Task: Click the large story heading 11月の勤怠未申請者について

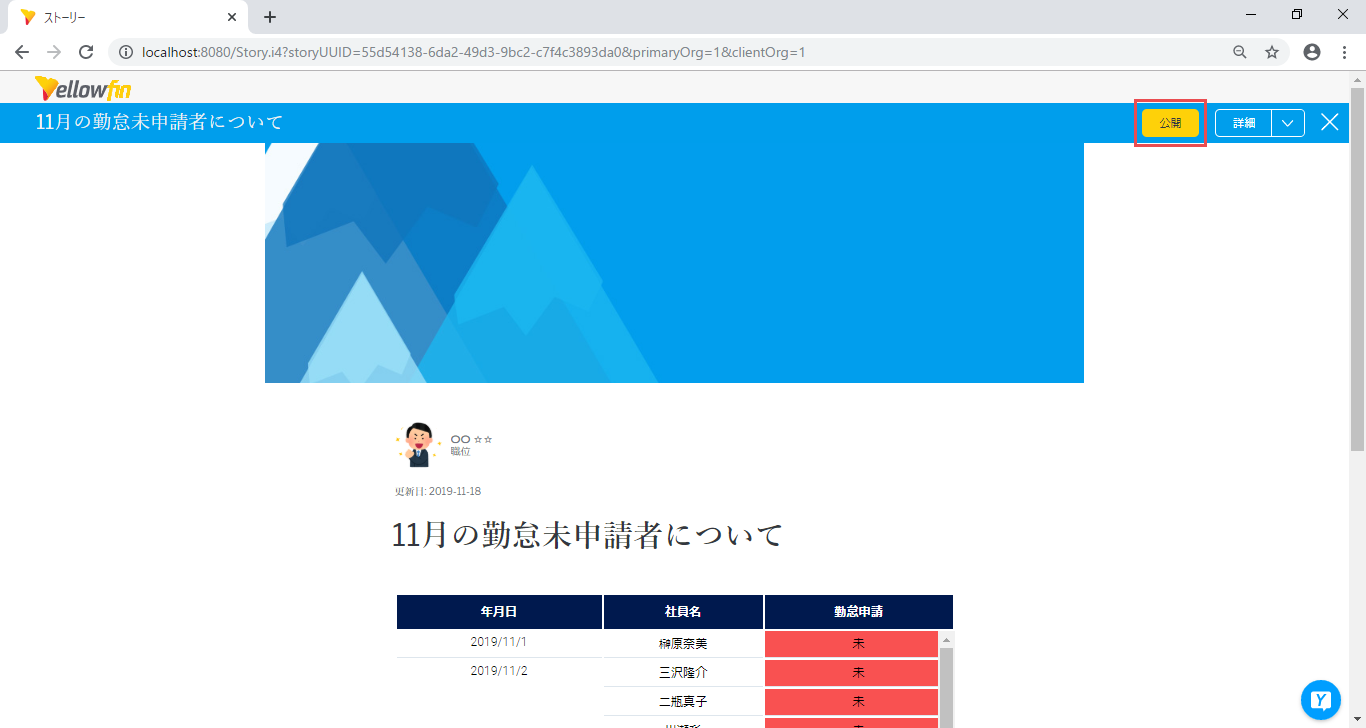Action: [x=587, y=535]
